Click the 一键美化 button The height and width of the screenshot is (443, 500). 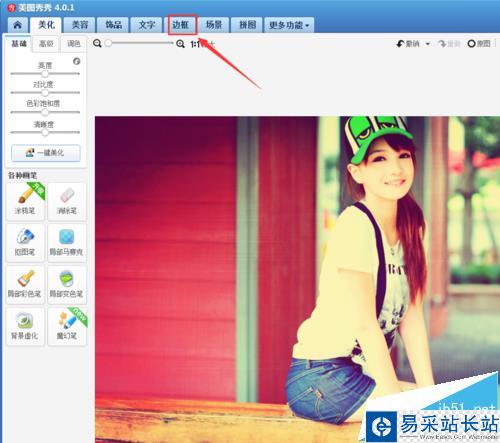point(46,153)
